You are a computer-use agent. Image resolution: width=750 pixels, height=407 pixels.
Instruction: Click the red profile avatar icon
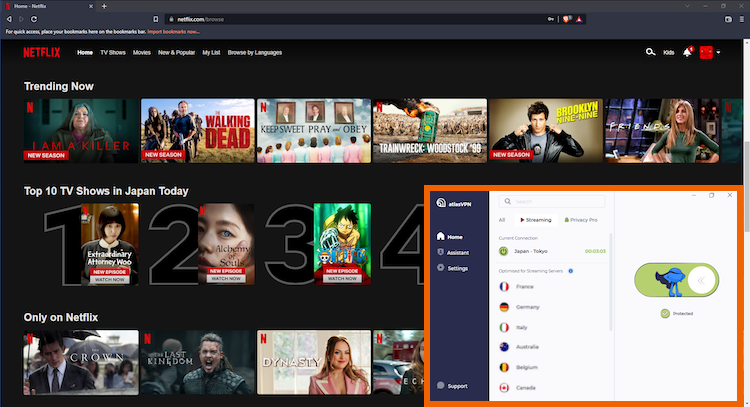[706, 52]
